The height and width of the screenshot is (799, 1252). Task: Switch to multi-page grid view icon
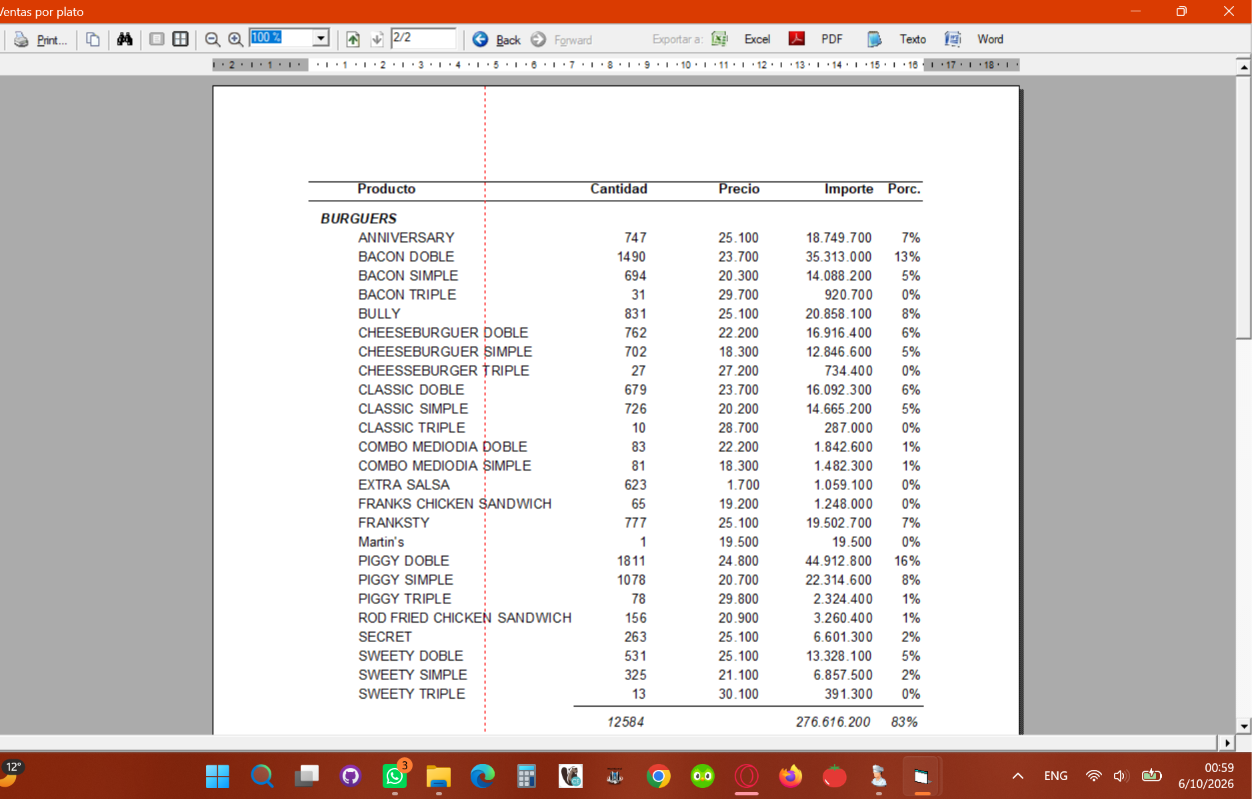[x=180, y=40]
